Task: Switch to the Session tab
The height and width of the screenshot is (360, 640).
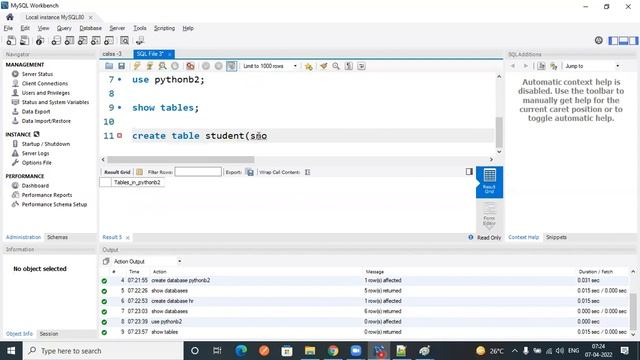Action: [x=49, y=334]
